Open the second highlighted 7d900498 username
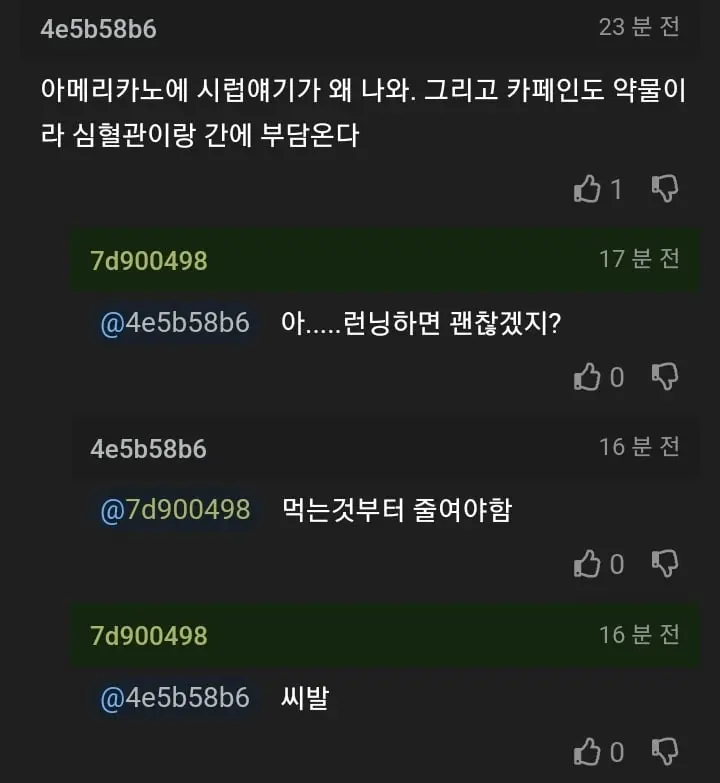Image resolution: width=720 pixels, height=783 pixels. point(149,636)
